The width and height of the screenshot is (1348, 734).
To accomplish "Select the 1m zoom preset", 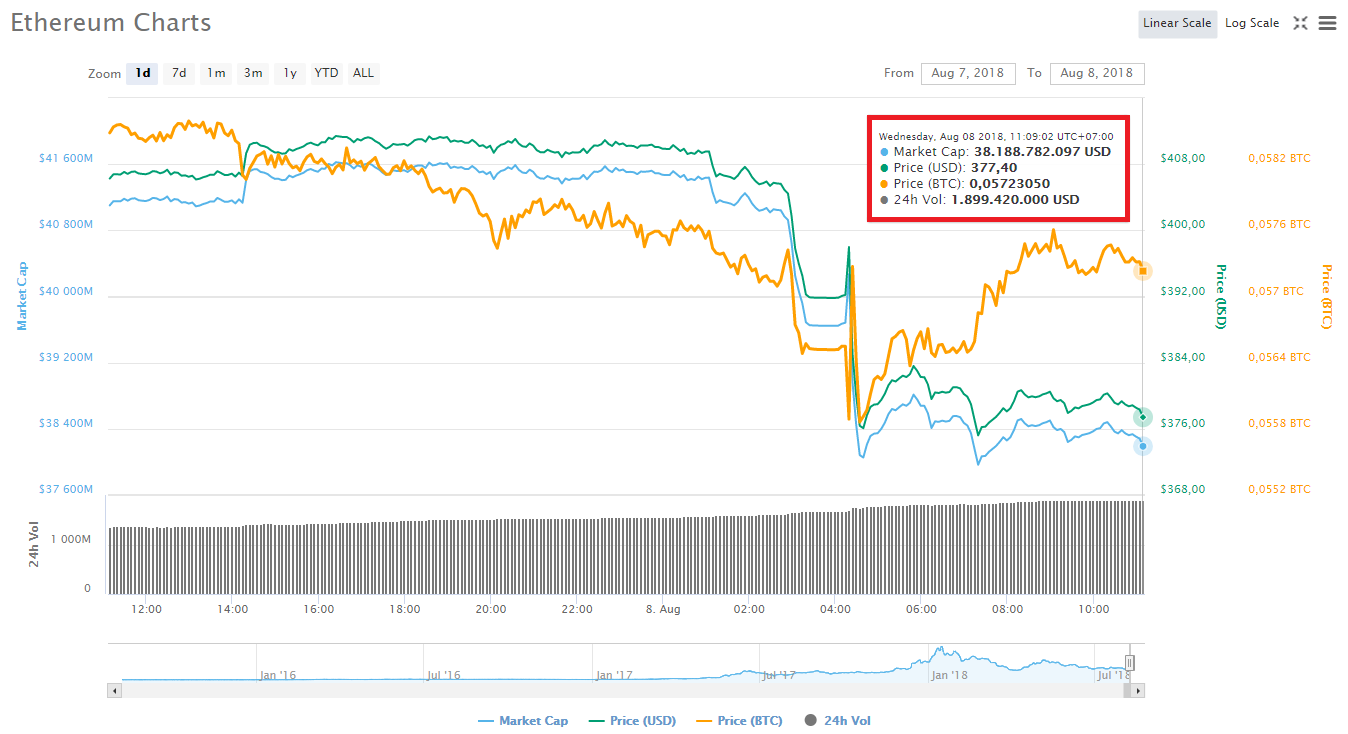I will click(x=215, y=72).
